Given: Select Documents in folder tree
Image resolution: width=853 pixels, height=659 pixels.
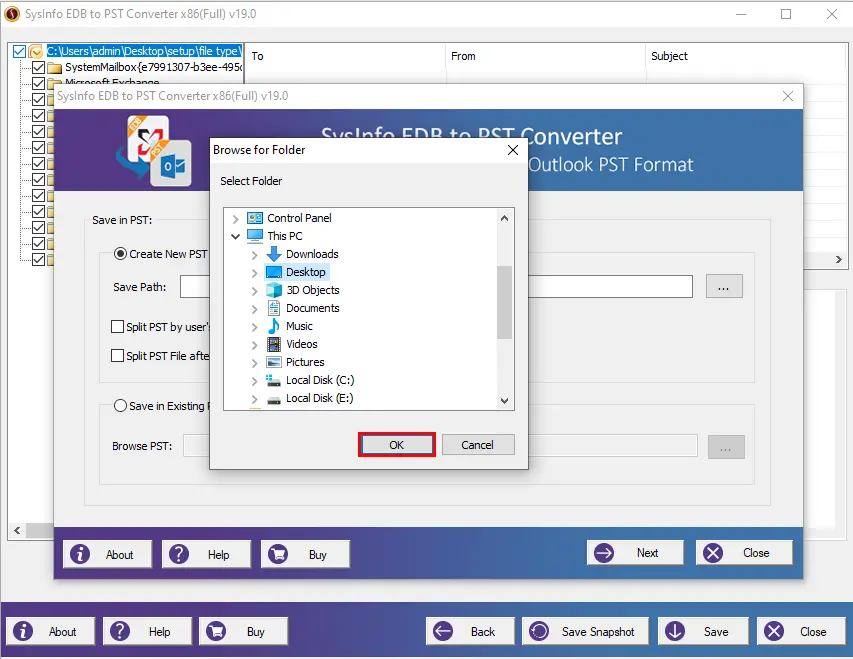Looking at the screenshot, I should (312, 307).
